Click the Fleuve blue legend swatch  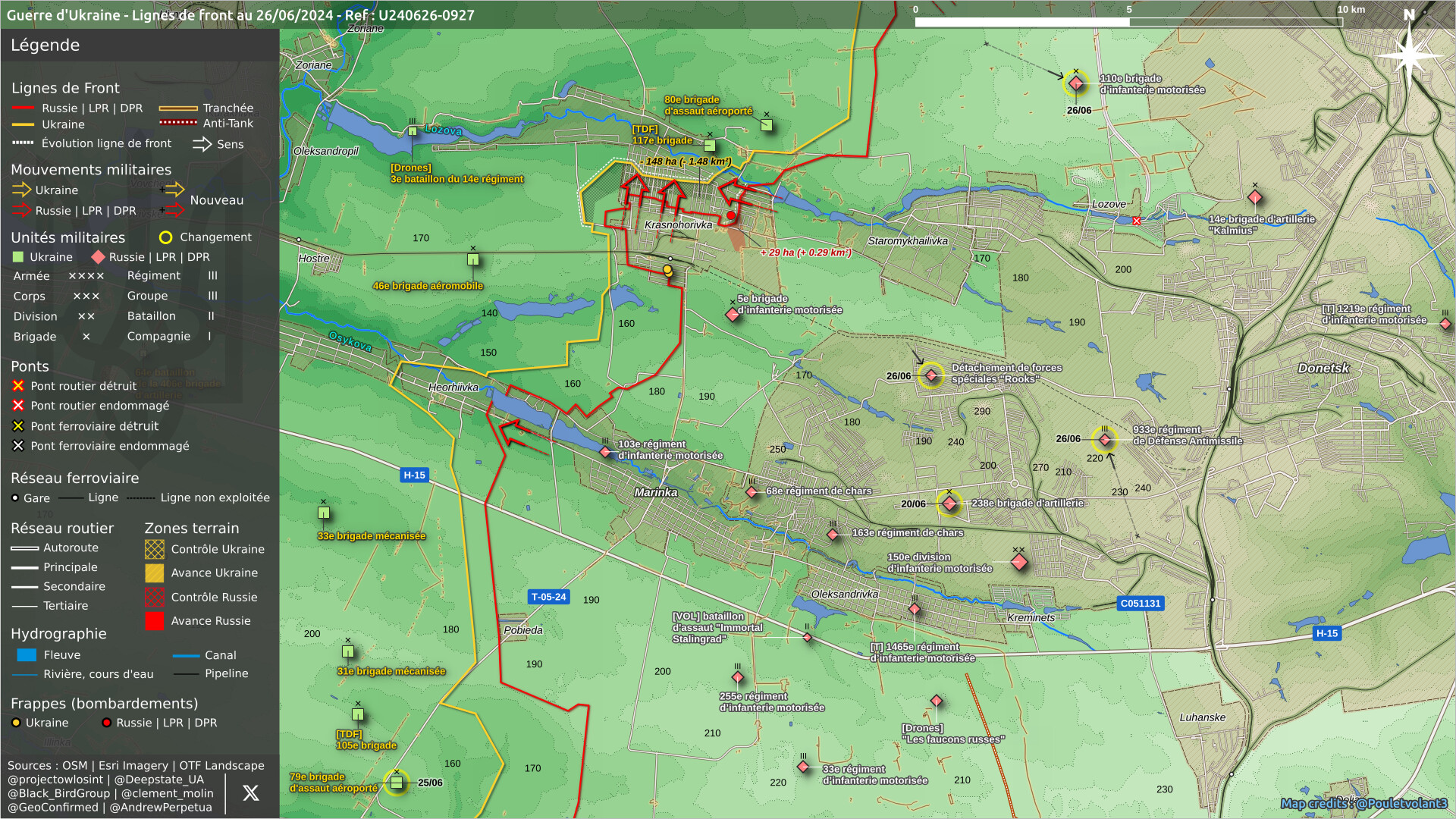click(27, 655)
